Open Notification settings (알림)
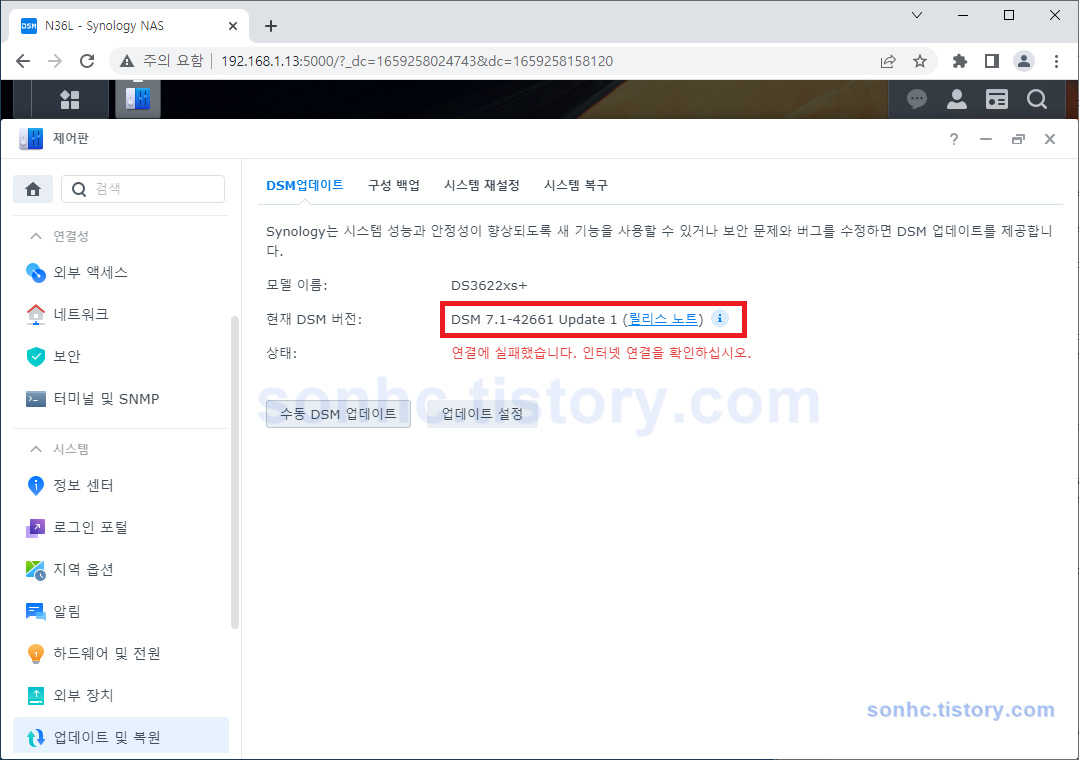Screen dimensions: 1079x760 click(x=120, y=611)
